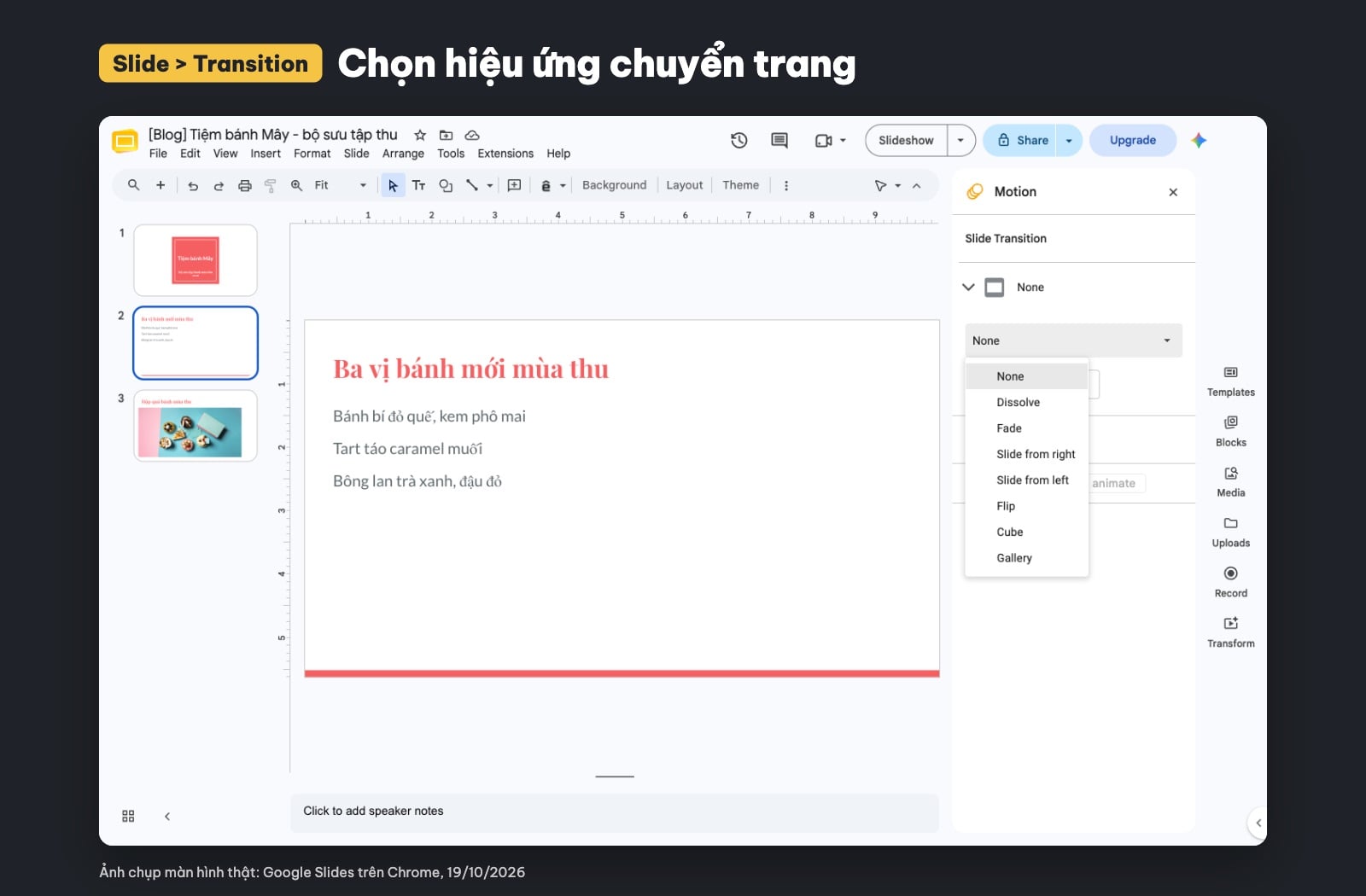Click the search menus magnifier icon
1366x896 pixels.
point(133,185)
